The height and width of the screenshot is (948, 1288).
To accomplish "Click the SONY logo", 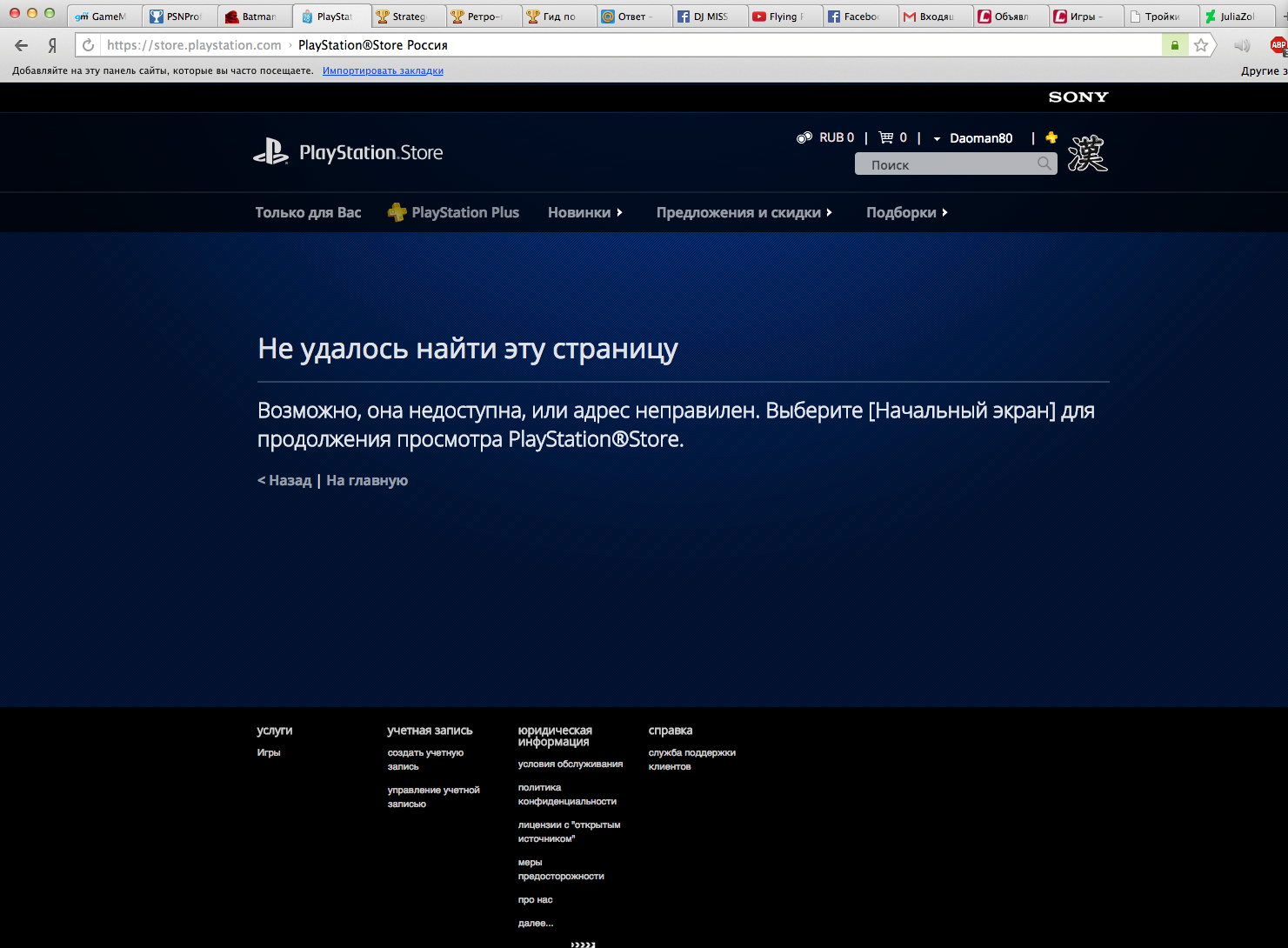I will pyautogui.click(x=1078, y=97).
